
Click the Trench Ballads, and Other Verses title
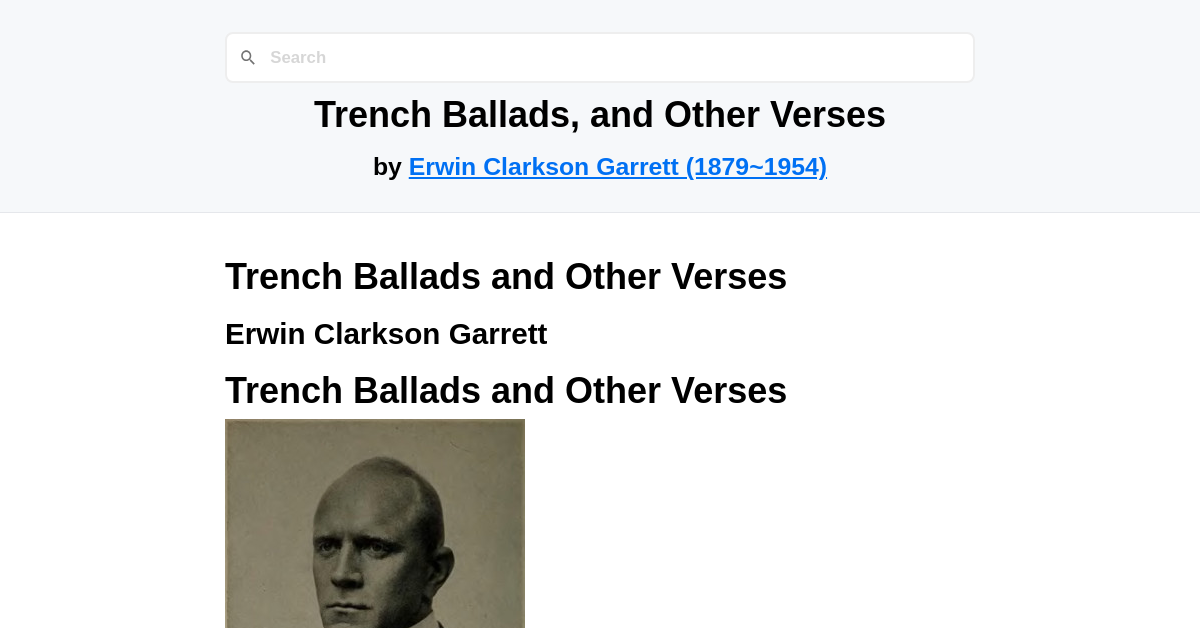coord(599,114)
